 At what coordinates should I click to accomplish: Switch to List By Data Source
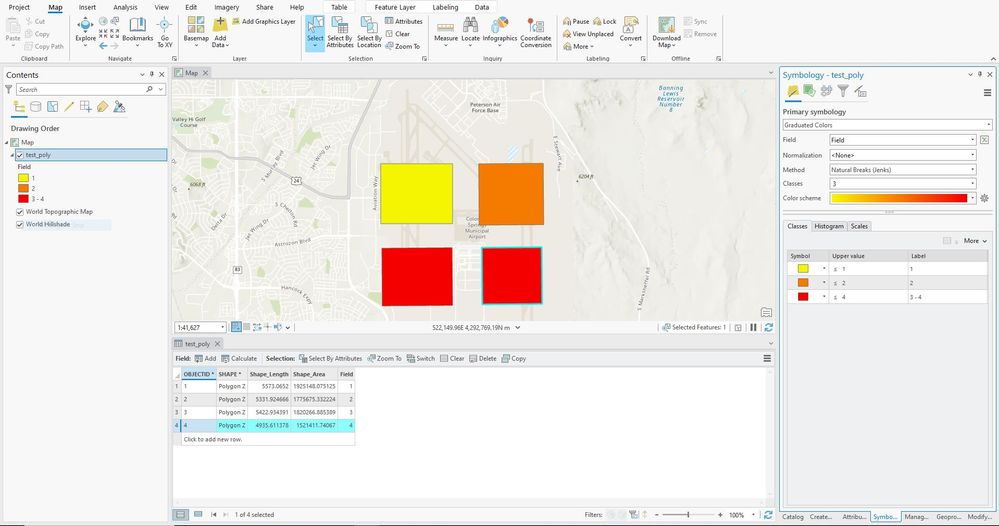(x=36, y=107)
